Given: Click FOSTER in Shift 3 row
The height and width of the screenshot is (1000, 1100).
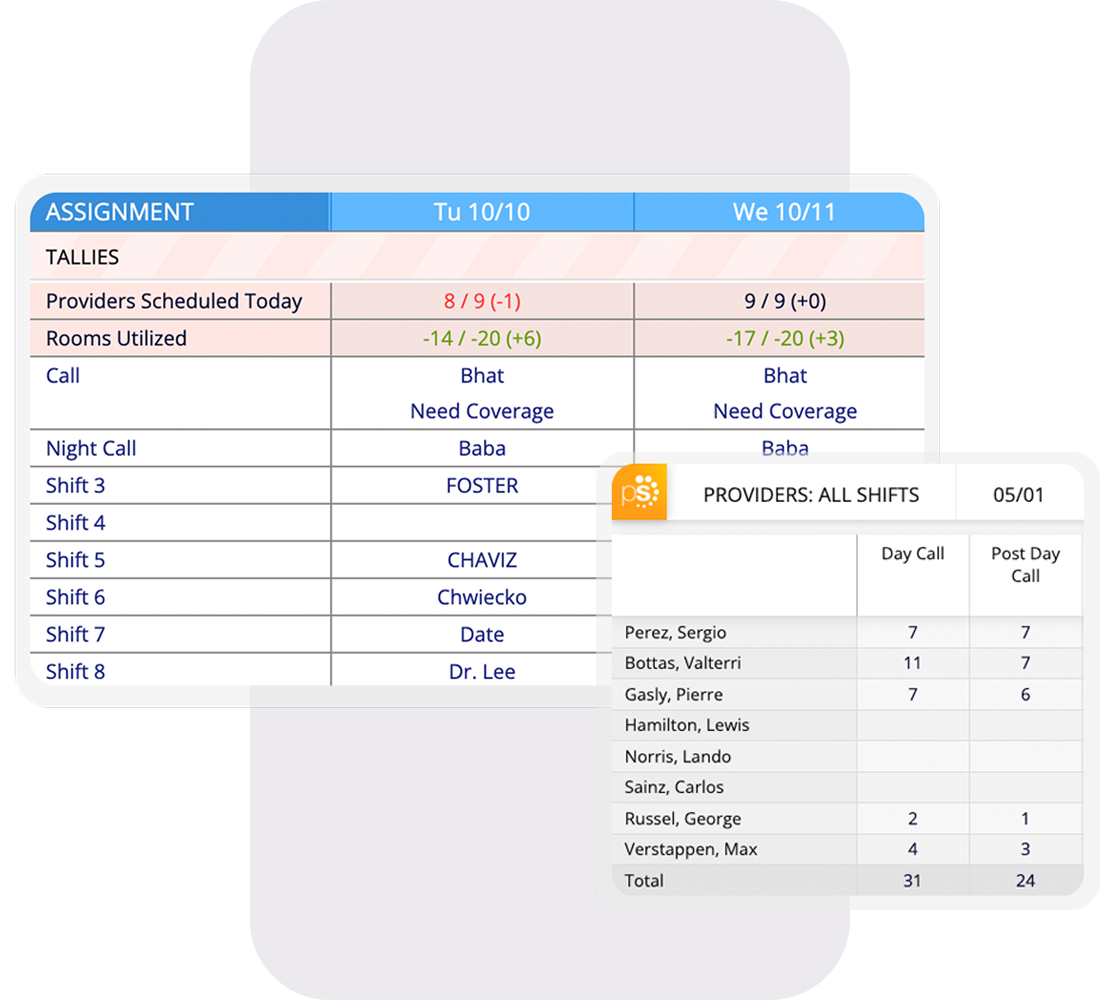Looking at the screenshot, I should (482, 486).
